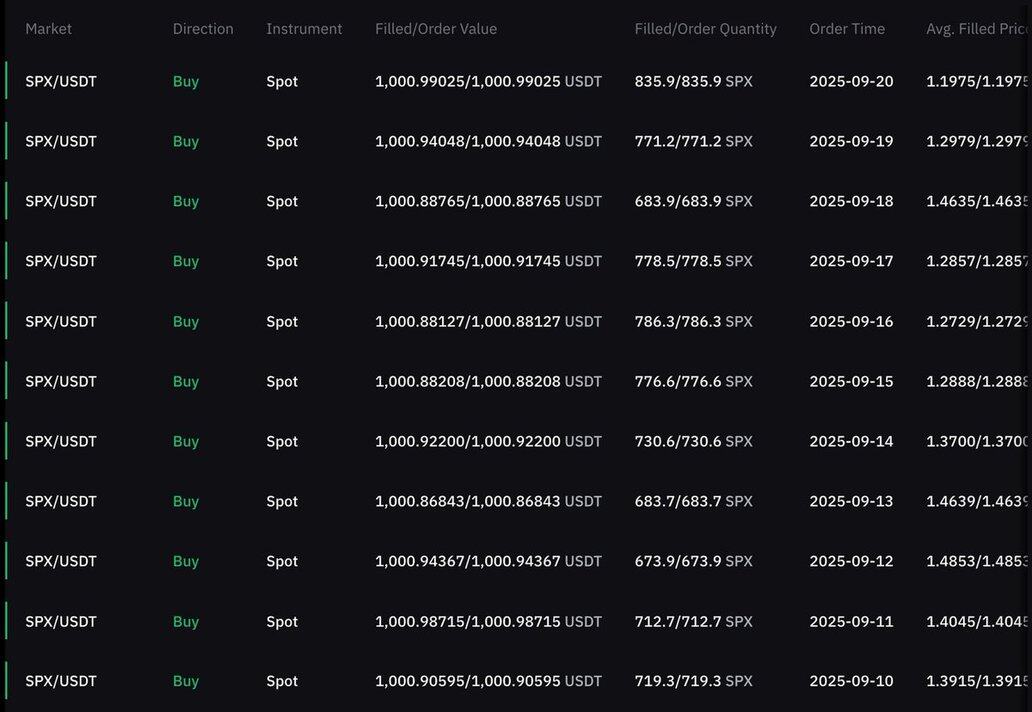Open SPX/USDT market link dated 2025-09-11
Image resolution: width=1032 pixels, height=712 pixels.
click(61, 622)
